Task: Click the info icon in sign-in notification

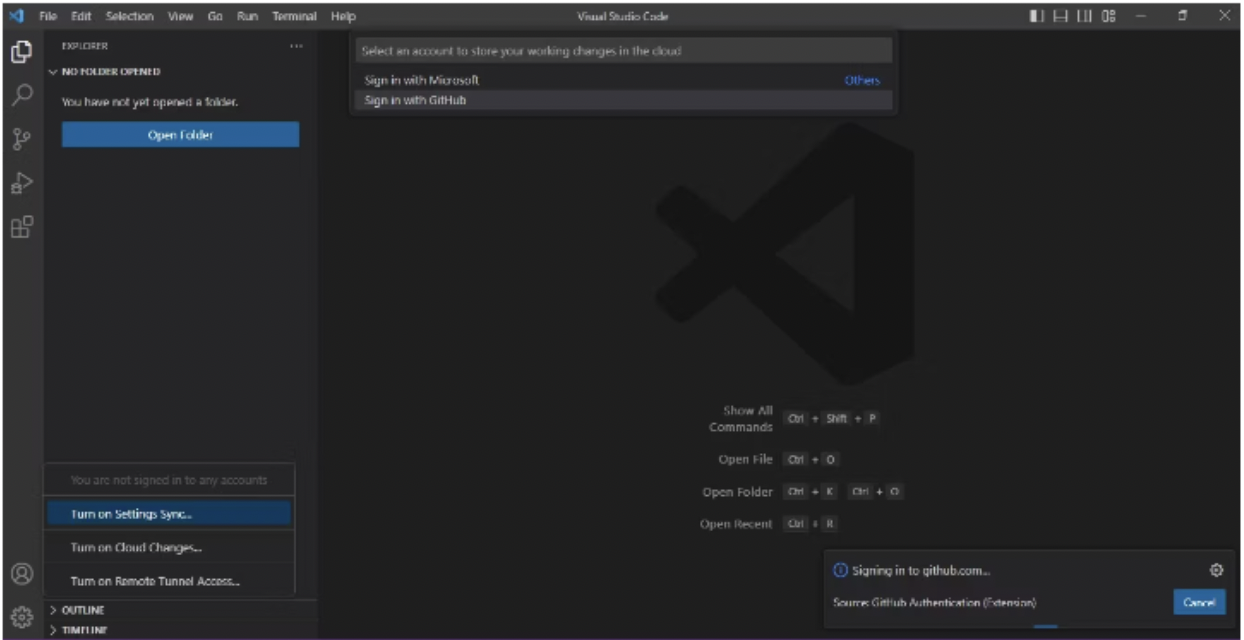Action: point(840,570)
